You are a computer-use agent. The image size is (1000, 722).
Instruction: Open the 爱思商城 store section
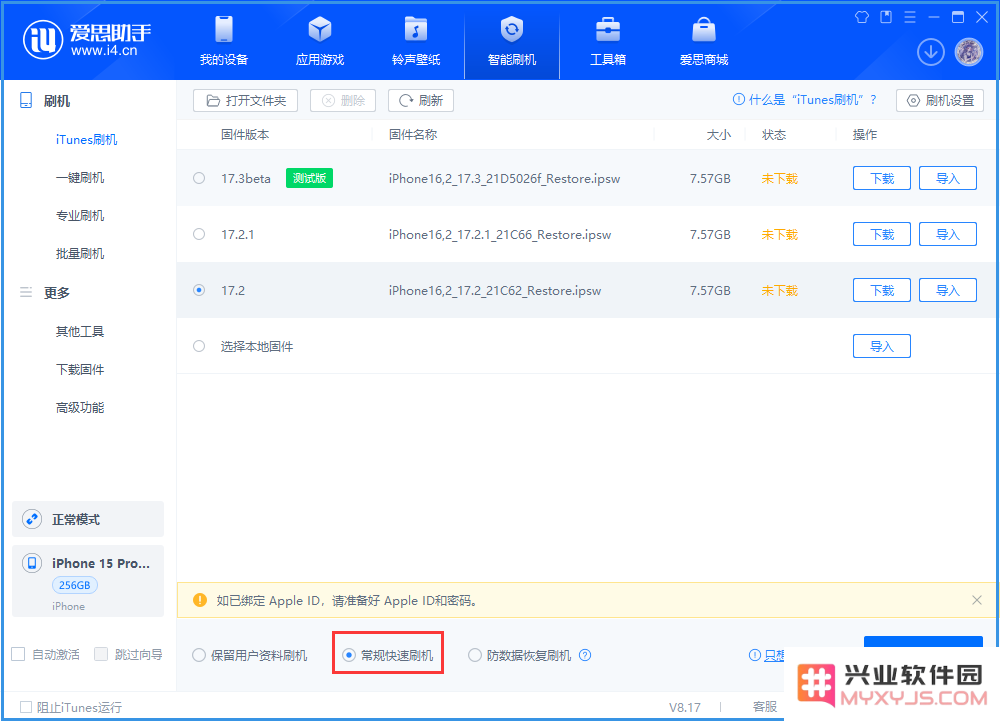[703, 41]
